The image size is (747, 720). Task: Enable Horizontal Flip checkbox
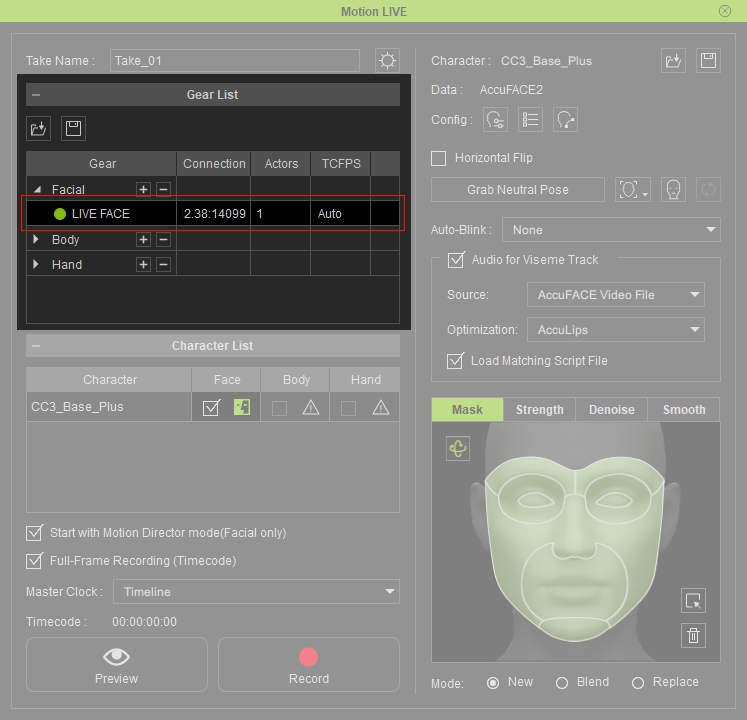(438, 158)
